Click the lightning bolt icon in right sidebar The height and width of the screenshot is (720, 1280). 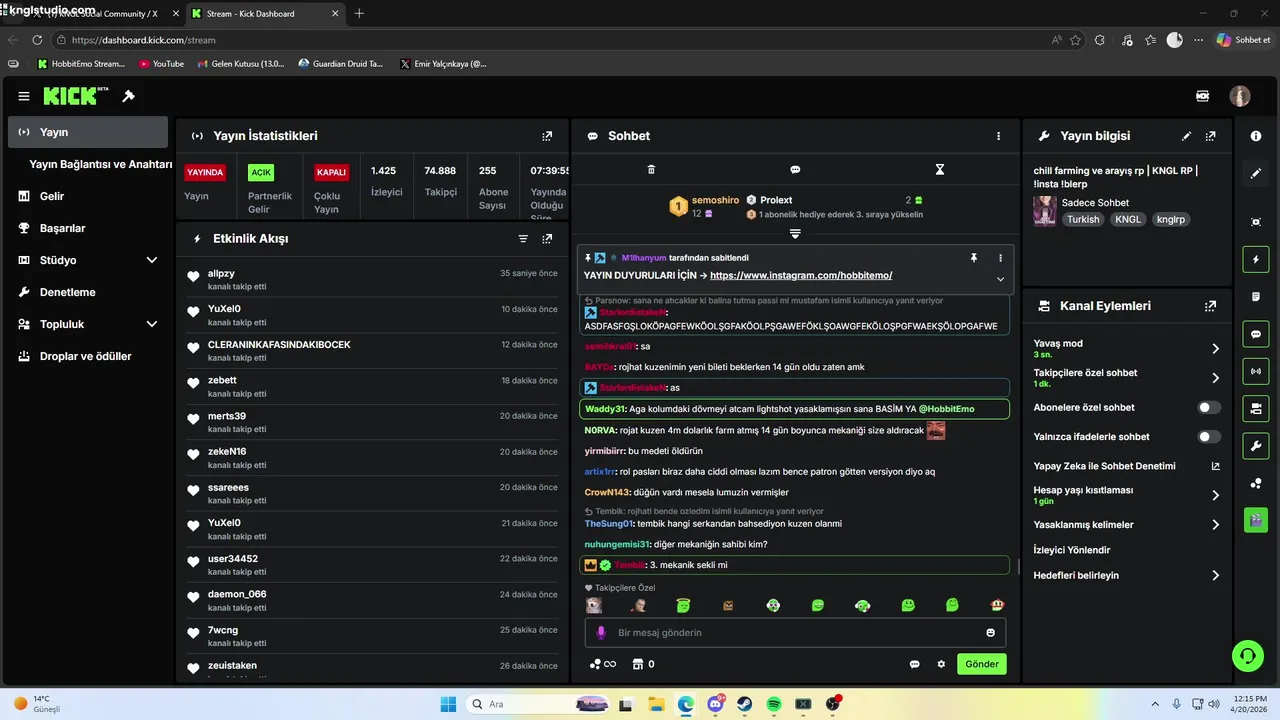tap(1256, 260)
